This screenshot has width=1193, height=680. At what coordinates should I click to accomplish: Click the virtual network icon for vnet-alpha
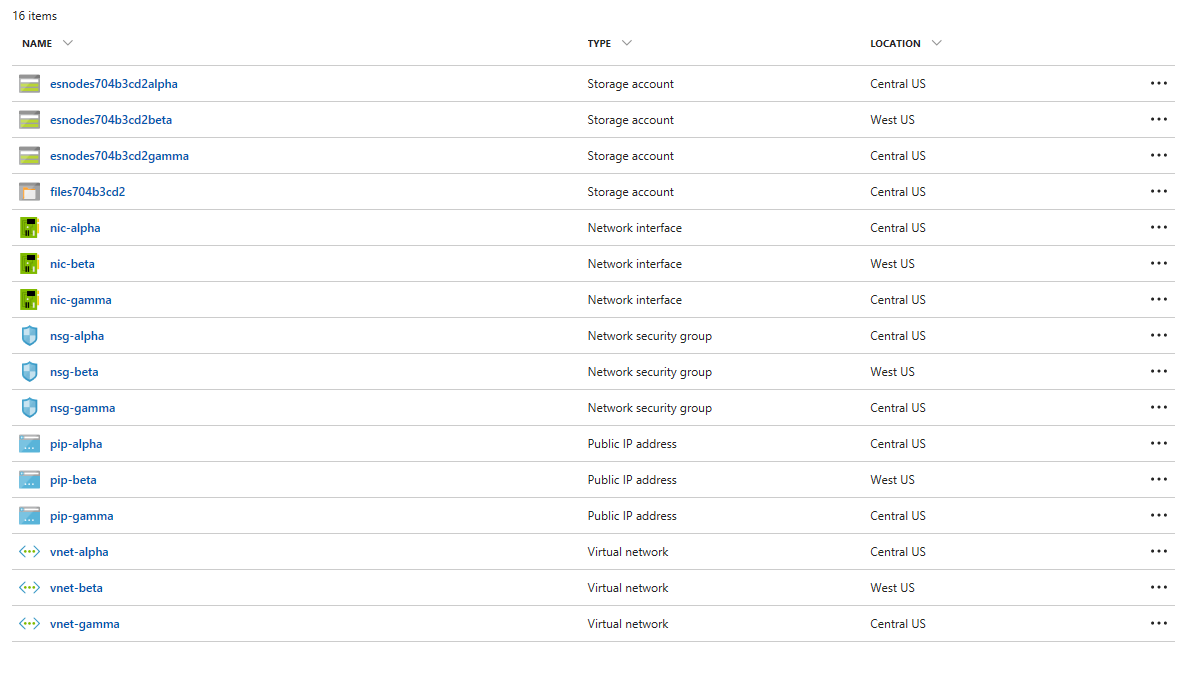(x=29, y=552)
